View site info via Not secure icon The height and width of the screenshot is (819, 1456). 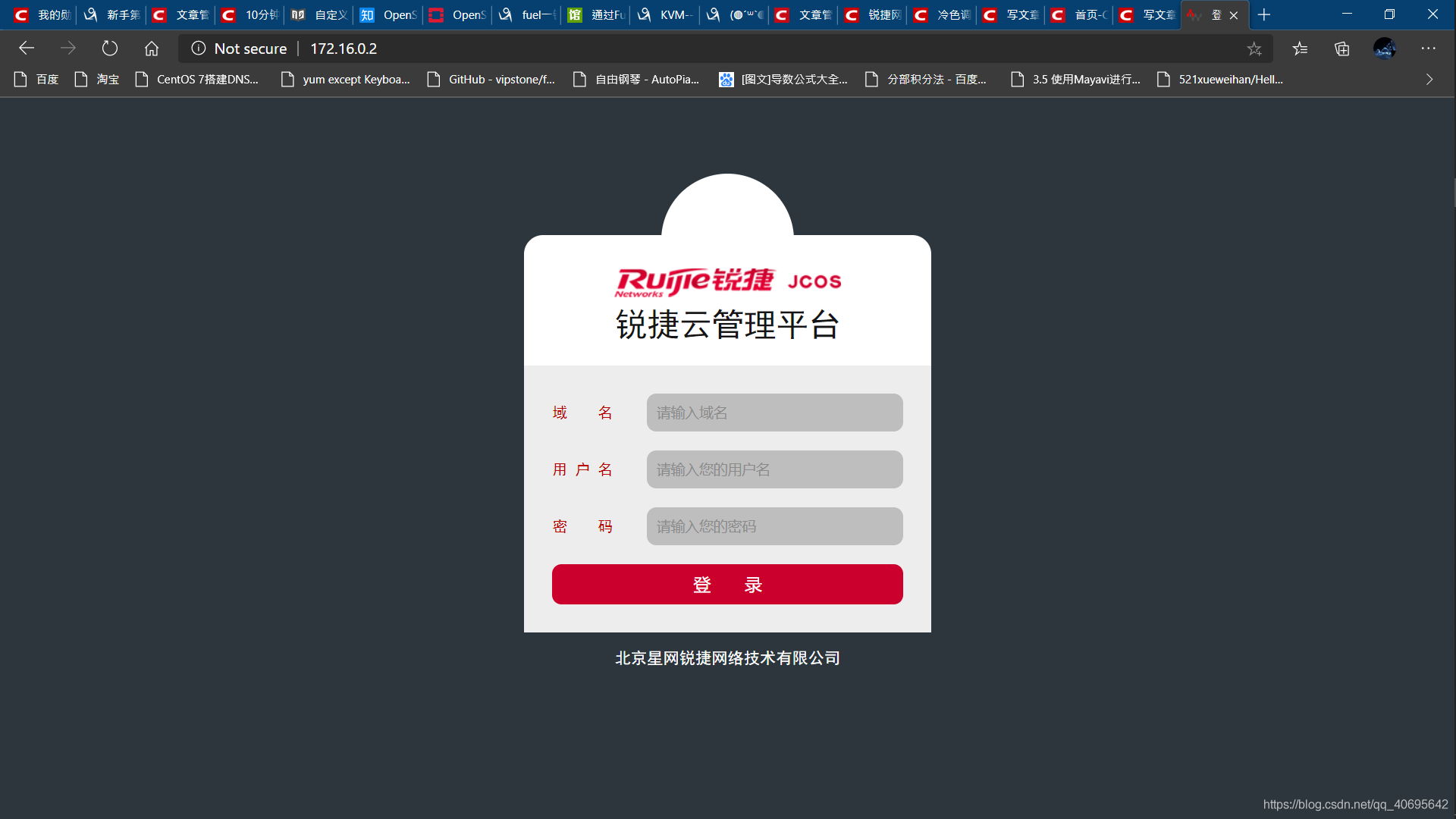199,49
